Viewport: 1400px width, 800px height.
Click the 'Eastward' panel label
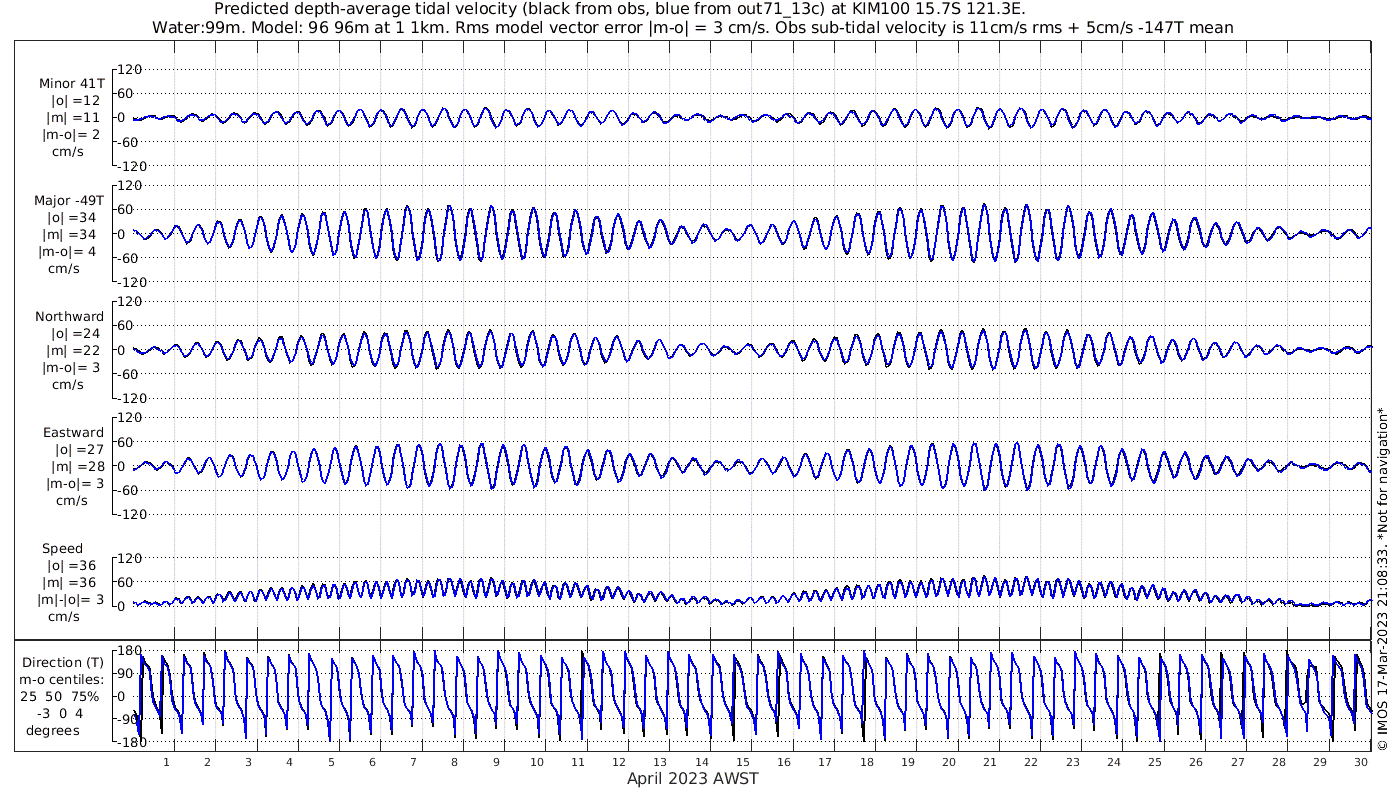click(x=73, y=433)
